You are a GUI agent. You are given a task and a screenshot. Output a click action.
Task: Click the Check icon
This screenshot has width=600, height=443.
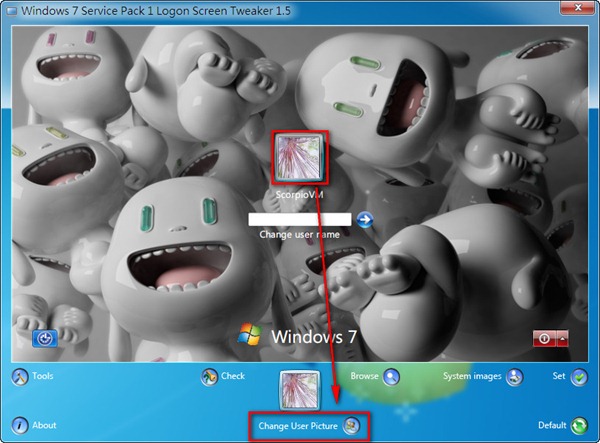tap(210, 377)
